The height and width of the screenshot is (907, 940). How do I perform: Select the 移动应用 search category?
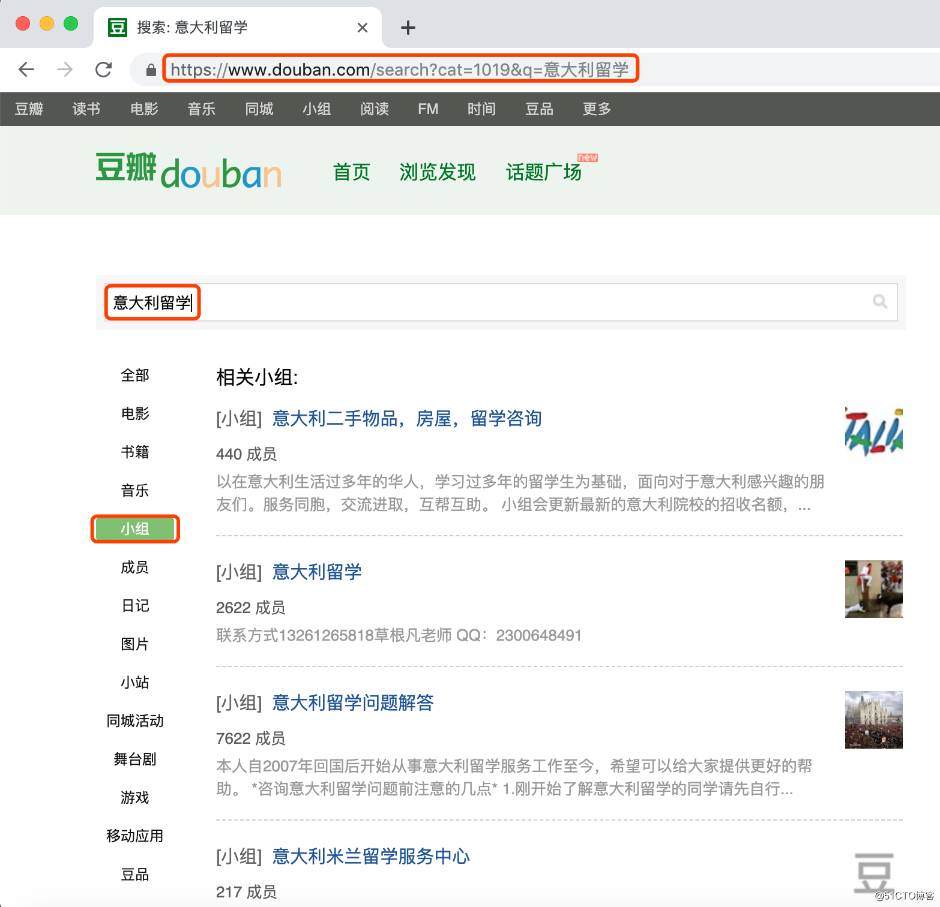point(135,836)
